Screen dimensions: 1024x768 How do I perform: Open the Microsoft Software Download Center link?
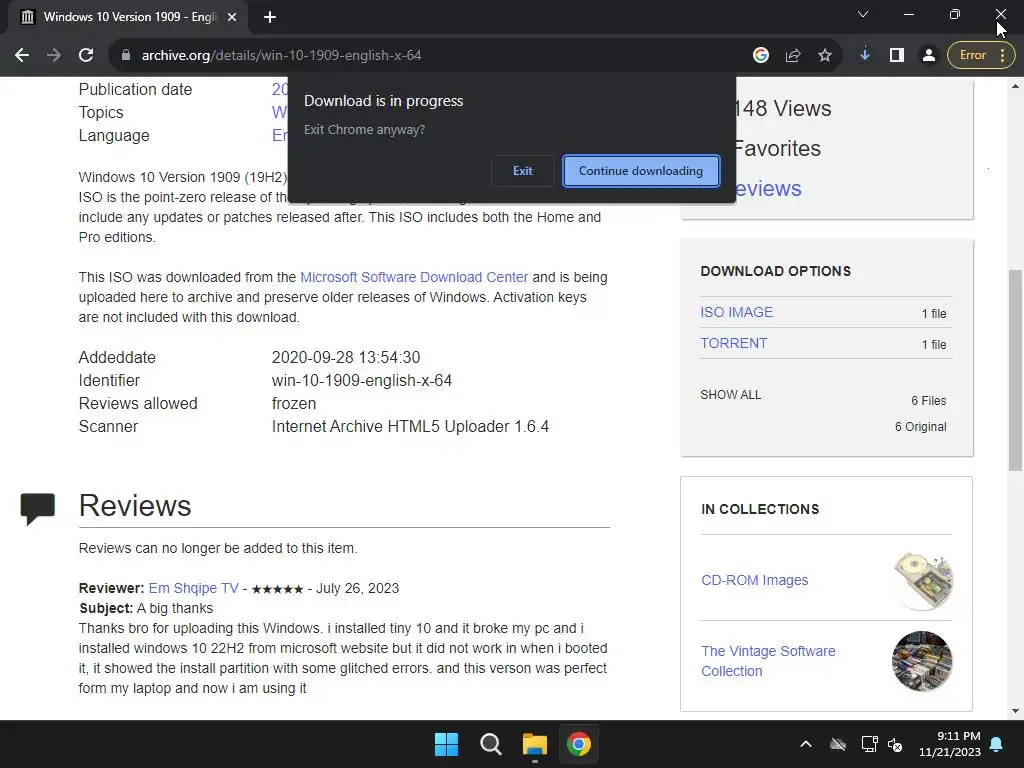pyautogui.click(x=414, y=277)
